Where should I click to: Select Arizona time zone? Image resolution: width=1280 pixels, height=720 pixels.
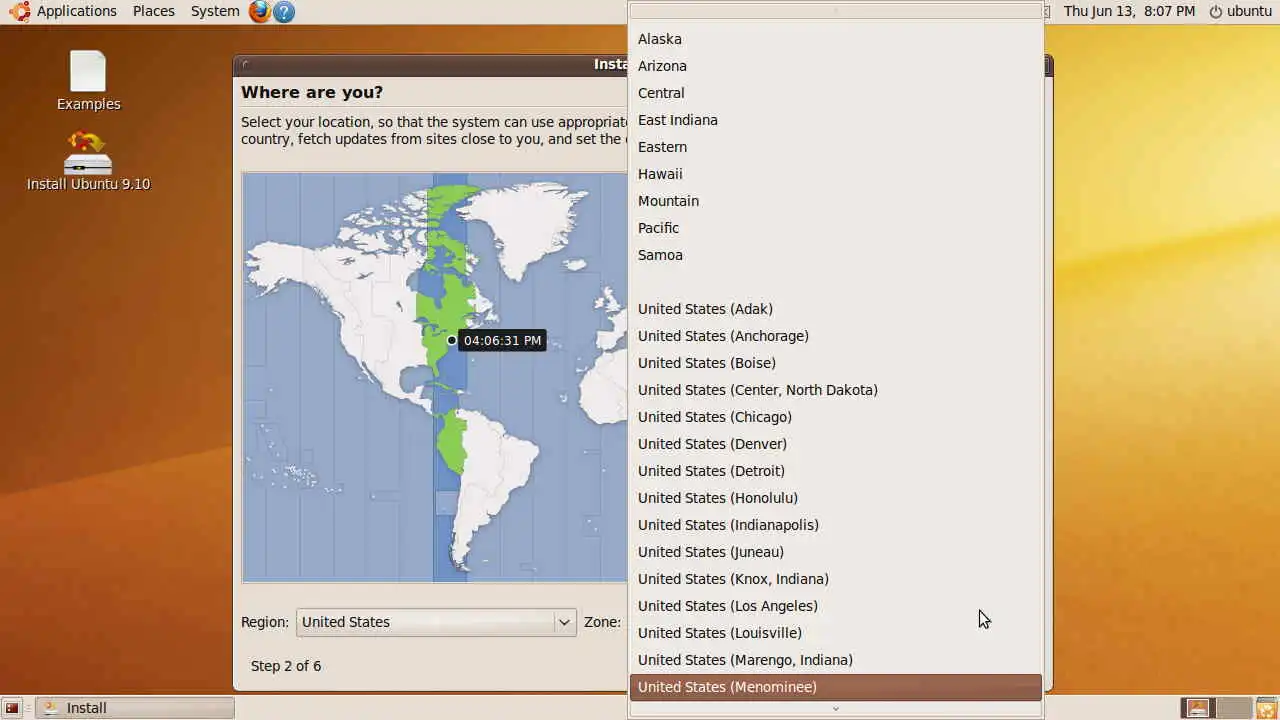point(835,66)
